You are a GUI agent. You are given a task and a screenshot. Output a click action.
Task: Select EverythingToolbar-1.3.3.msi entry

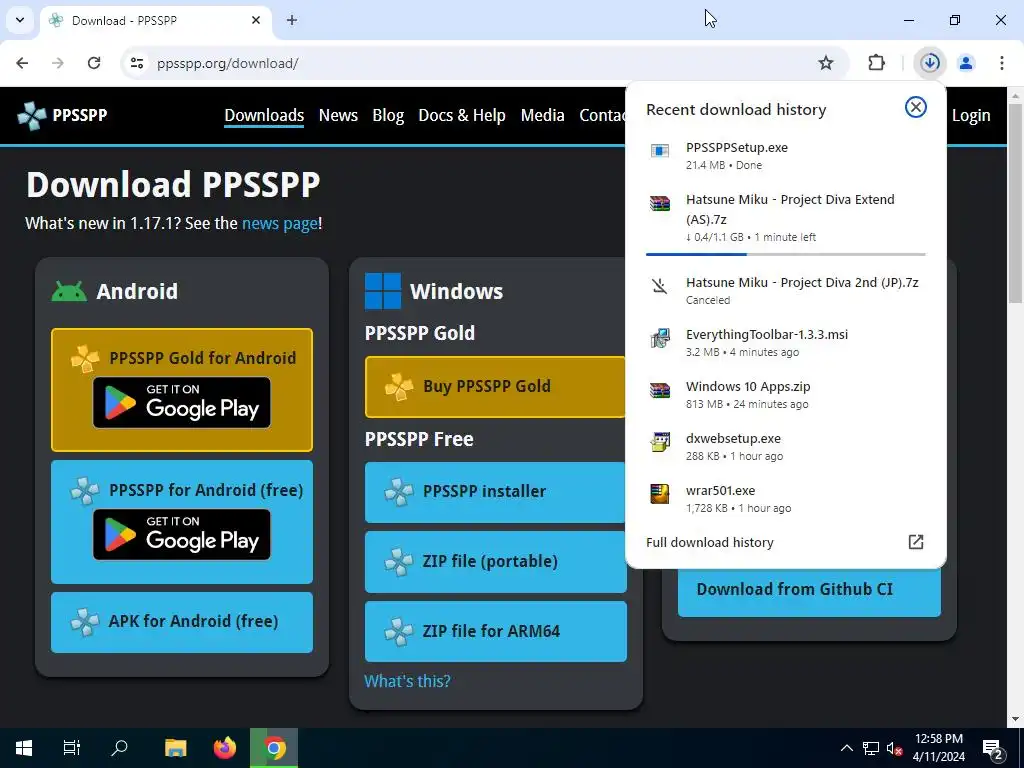[786, 343]
